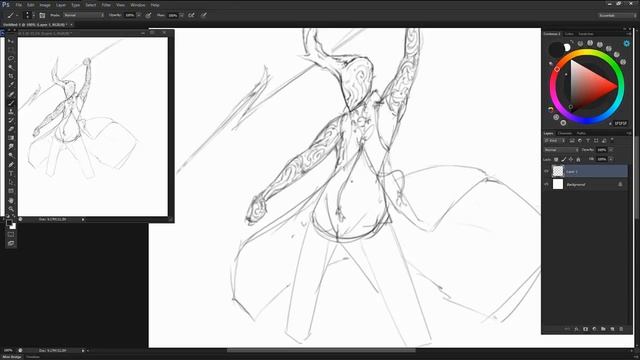This screenshot has height=360, width=640.
Task: Open the Flow slider dropdown in options bar
Action: point(181,15)
